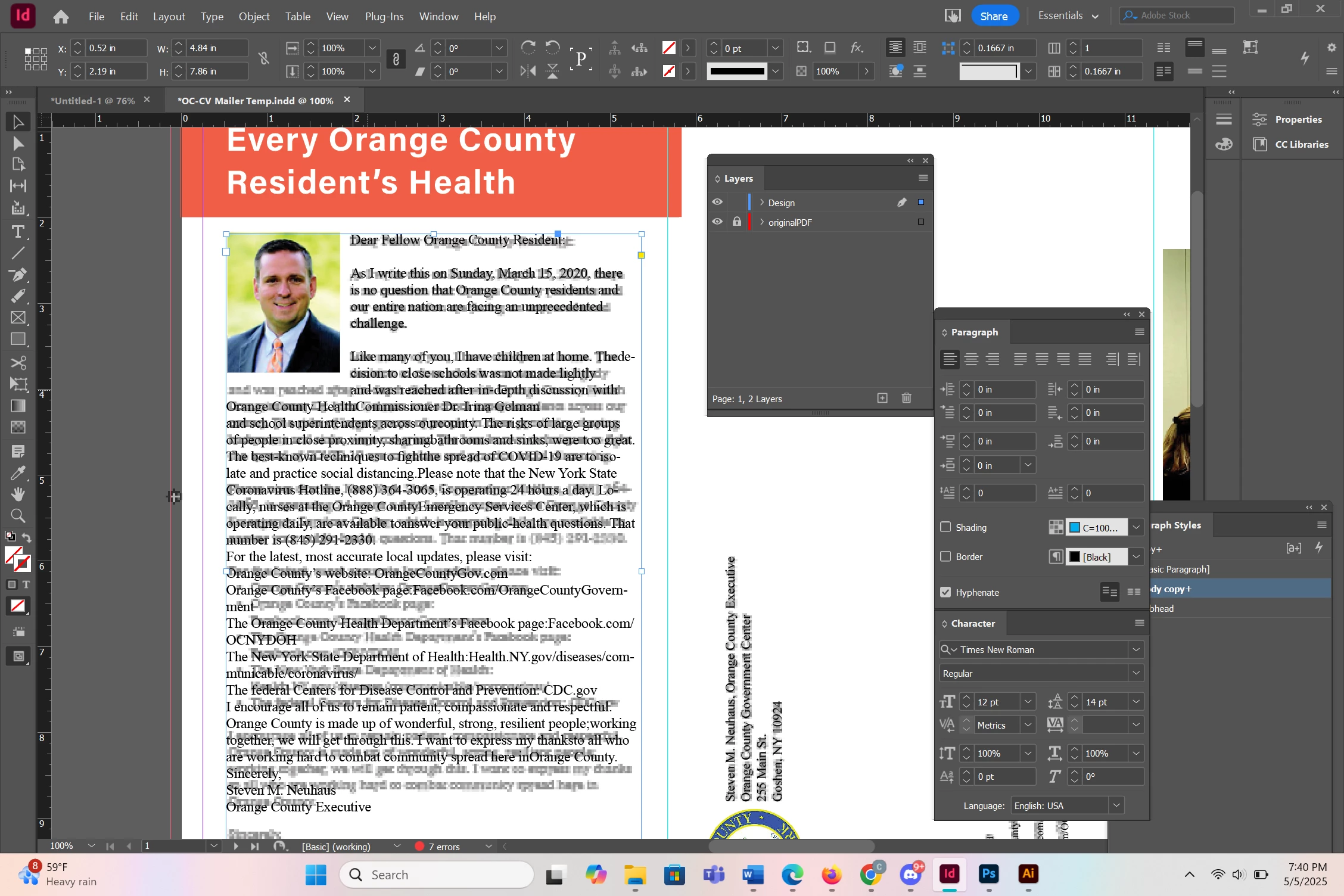Switch to the Untitled-1 document tab
The height and width of the screenshot is (896, 1344).
click(x=92, y=101)
